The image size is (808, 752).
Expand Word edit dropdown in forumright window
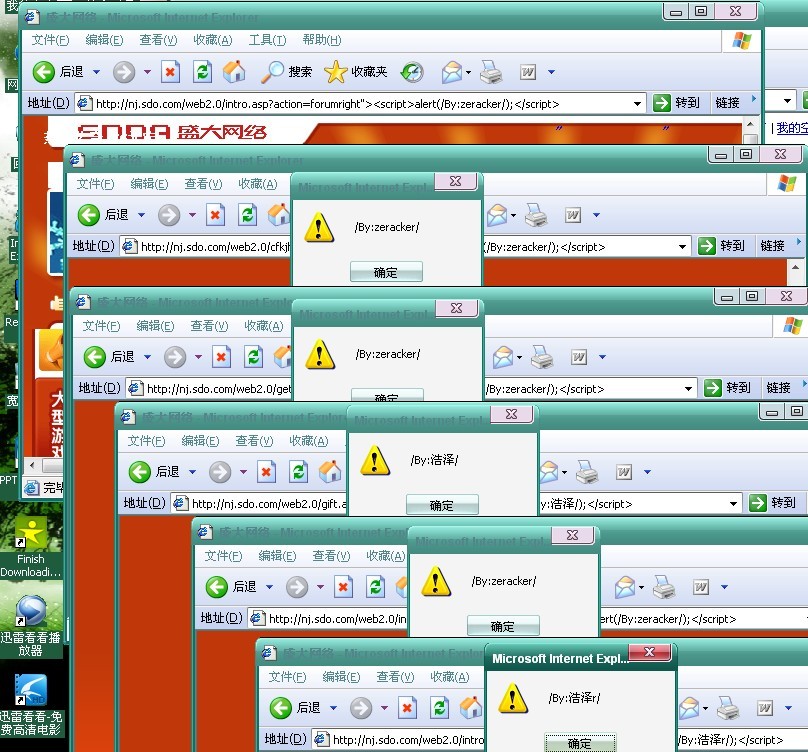tap(551, 72)
